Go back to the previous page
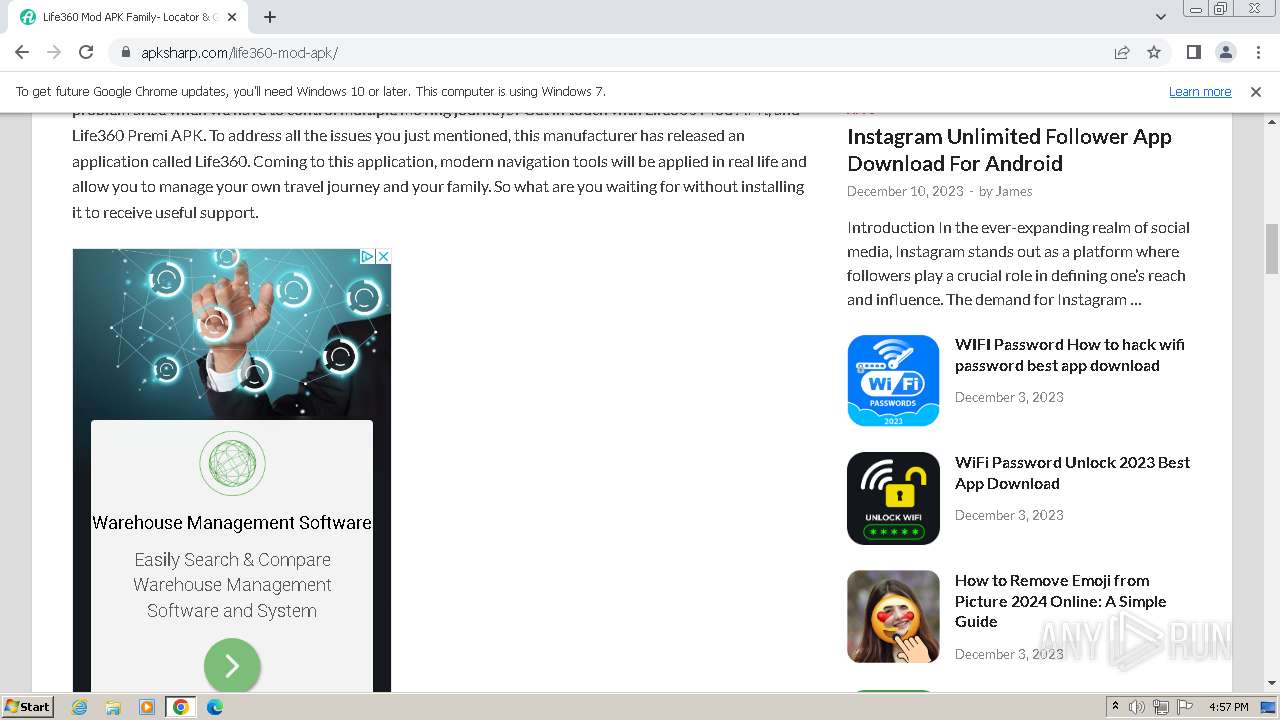 [x=22, y=52]
